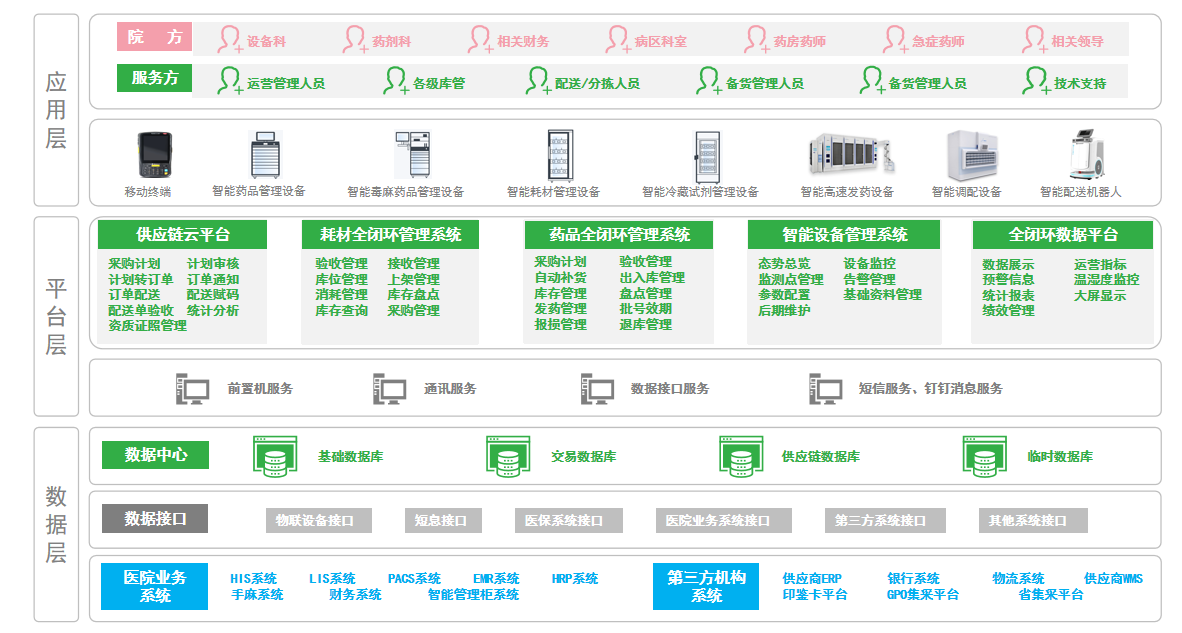Click the gray 数据接口 box
The image size is (1182, 633).
[155, 518]
